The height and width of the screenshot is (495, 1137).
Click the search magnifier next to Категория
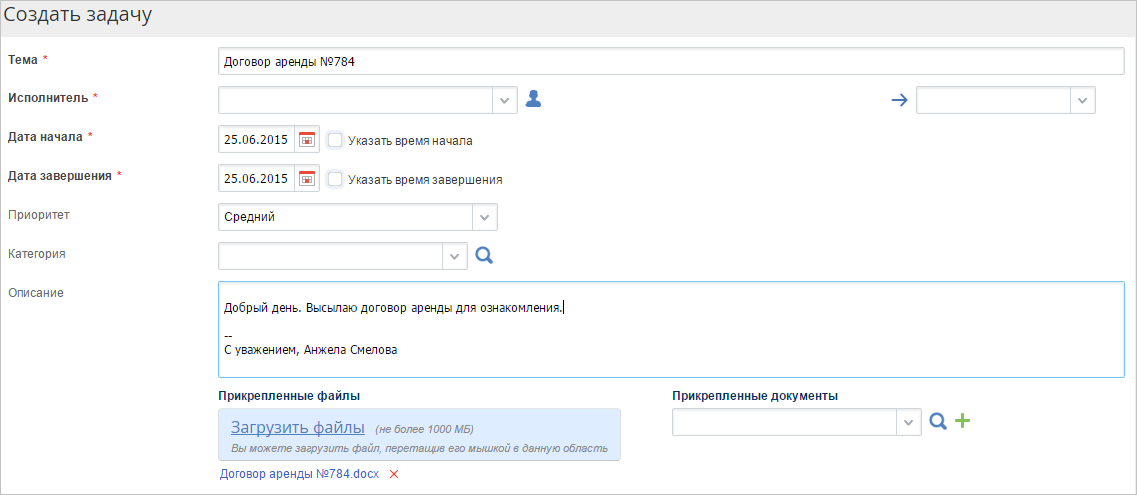484,255
